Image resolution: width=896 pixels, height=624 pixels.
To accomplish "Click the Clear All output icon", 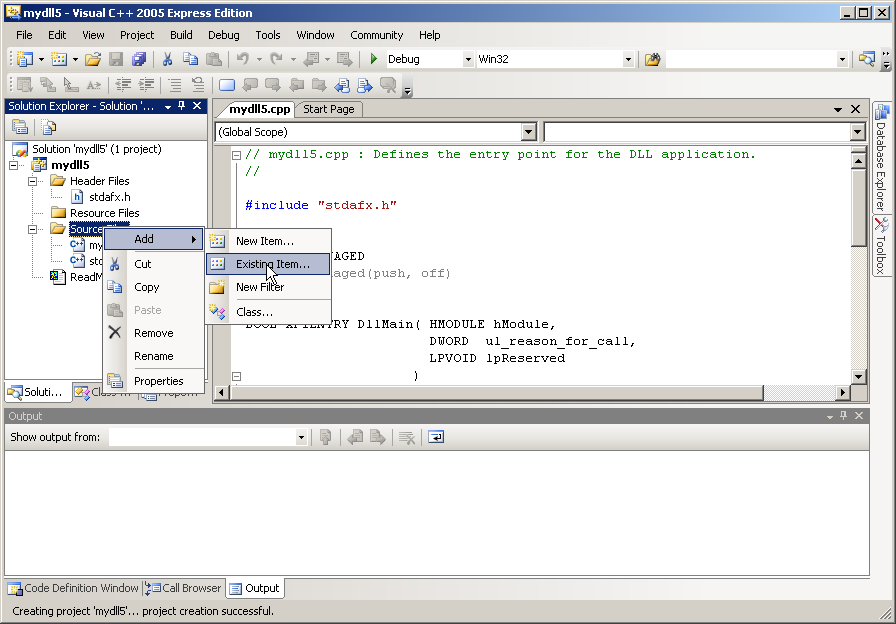I will tap(407, 437).
